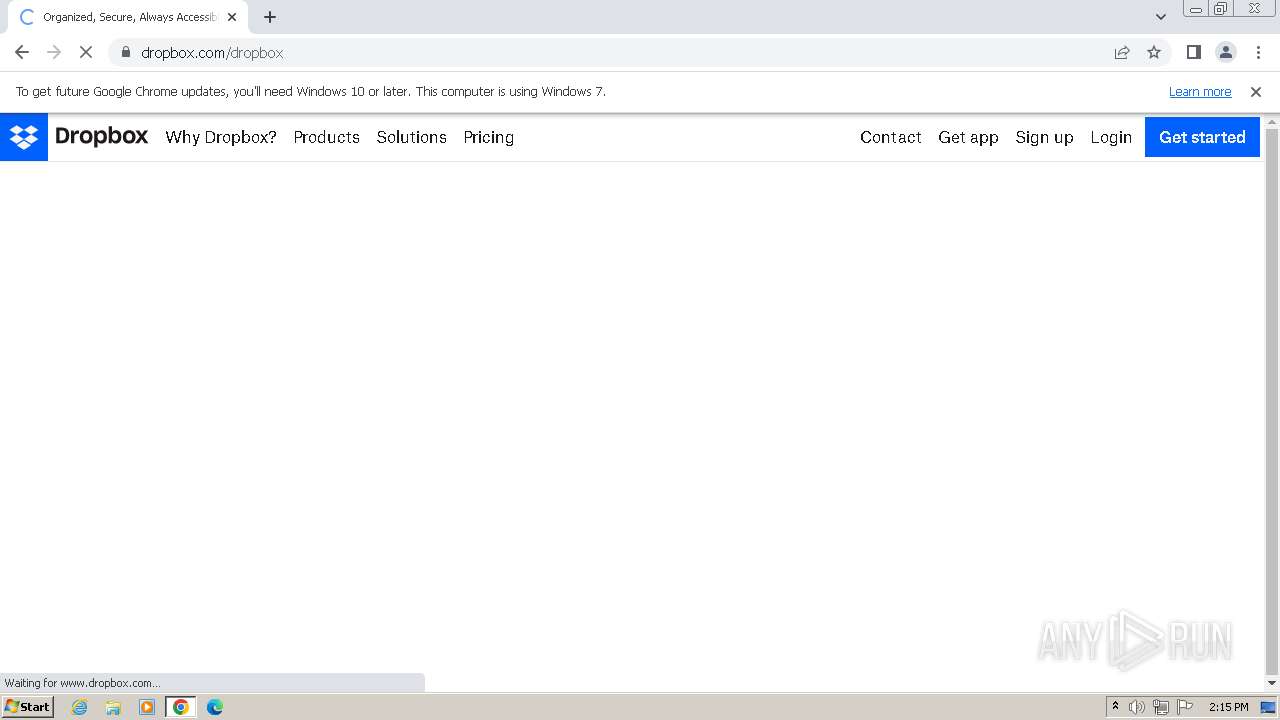Image resolution: width=1280 pixels, height=720 pixels.
Task: Click the blue Get started button
Action: [1202, 137]
